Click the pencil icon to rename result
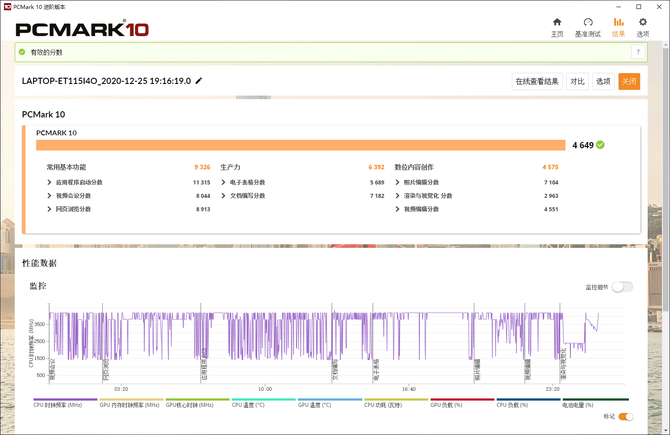 [199, 81]
